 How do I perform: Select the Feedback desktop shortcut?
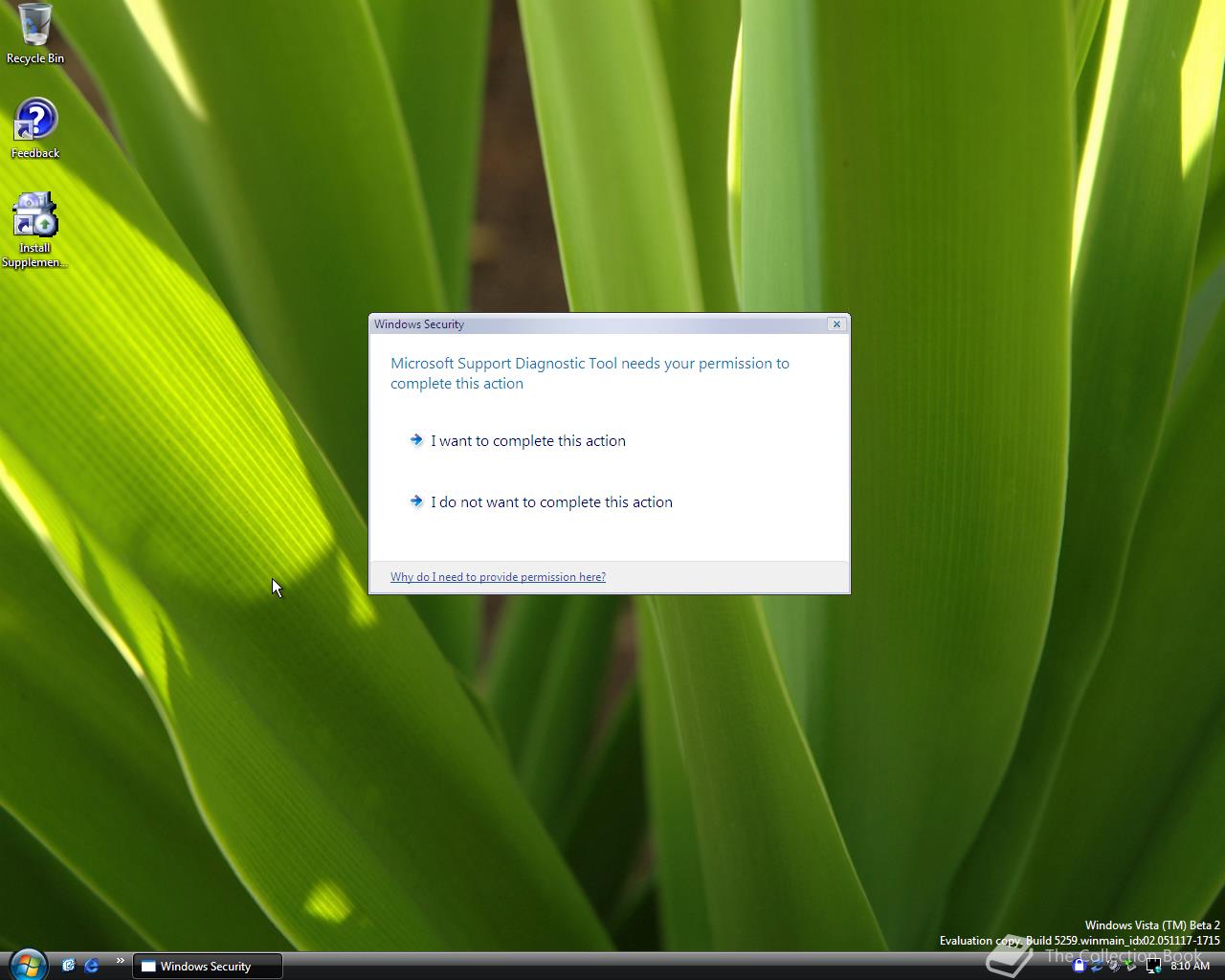[35, 128]
